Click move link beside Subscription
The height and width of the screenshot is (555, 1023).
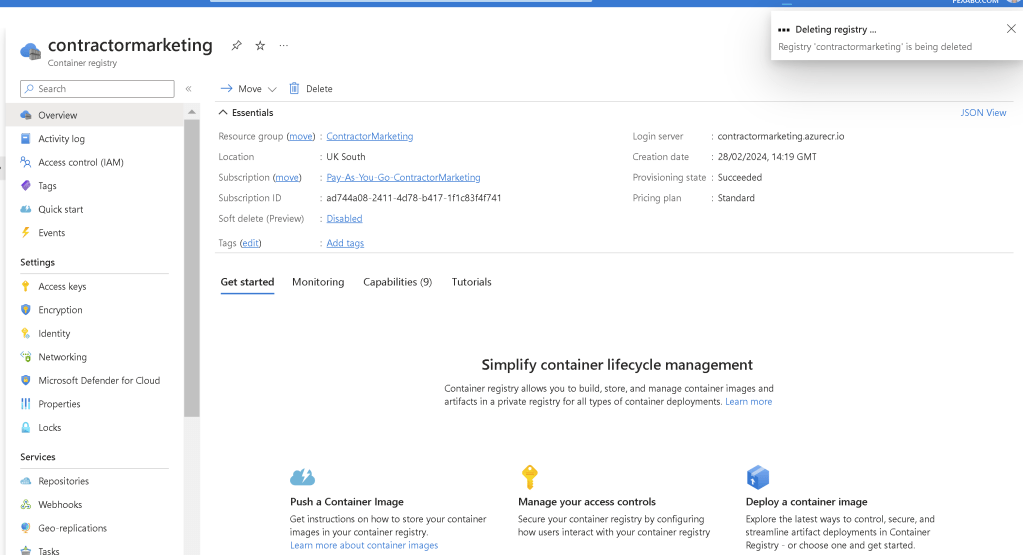pyautogui.click(x=287, y=177)
